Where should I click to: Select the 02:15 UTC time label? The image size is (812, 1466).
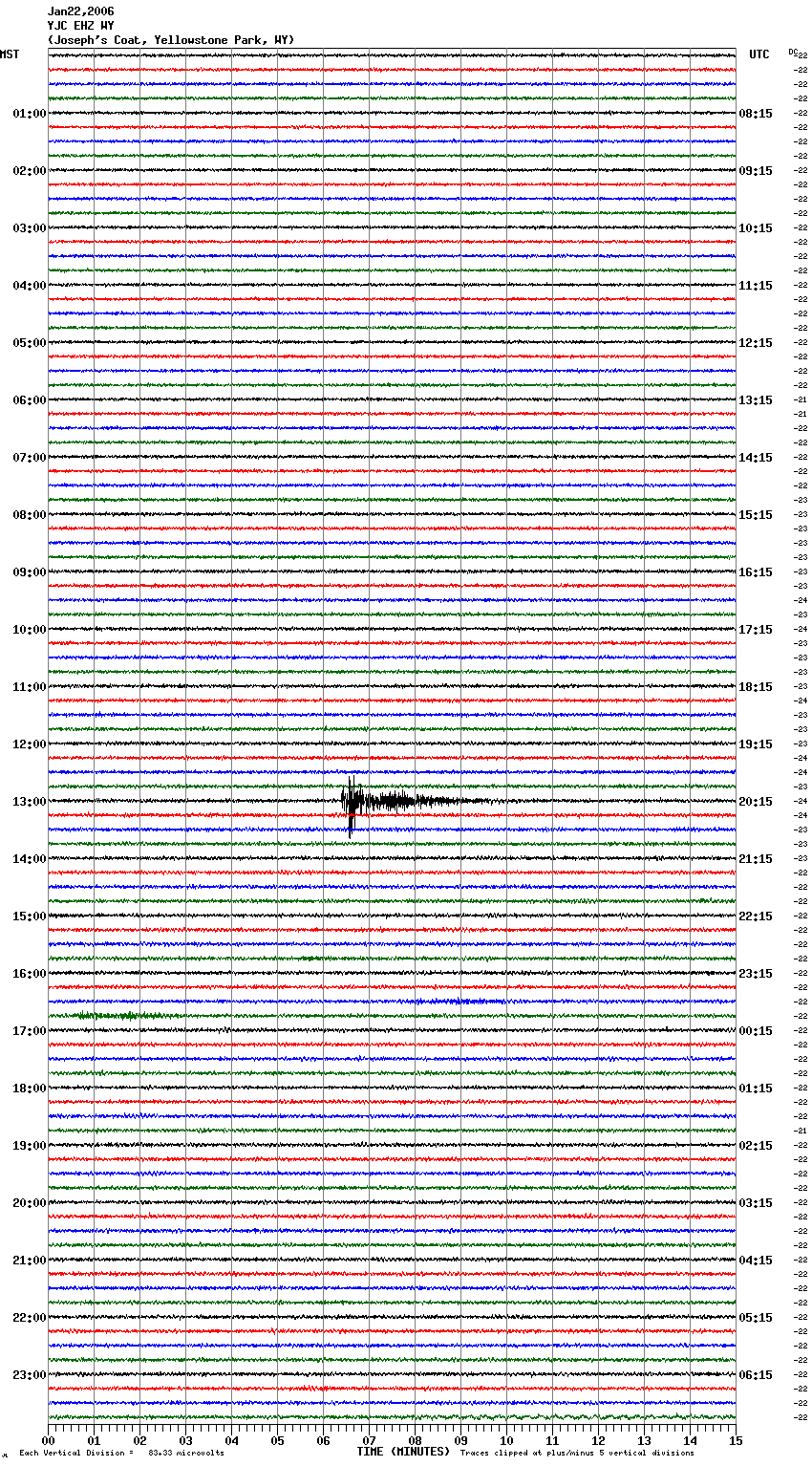click(x=756, y=1146)
